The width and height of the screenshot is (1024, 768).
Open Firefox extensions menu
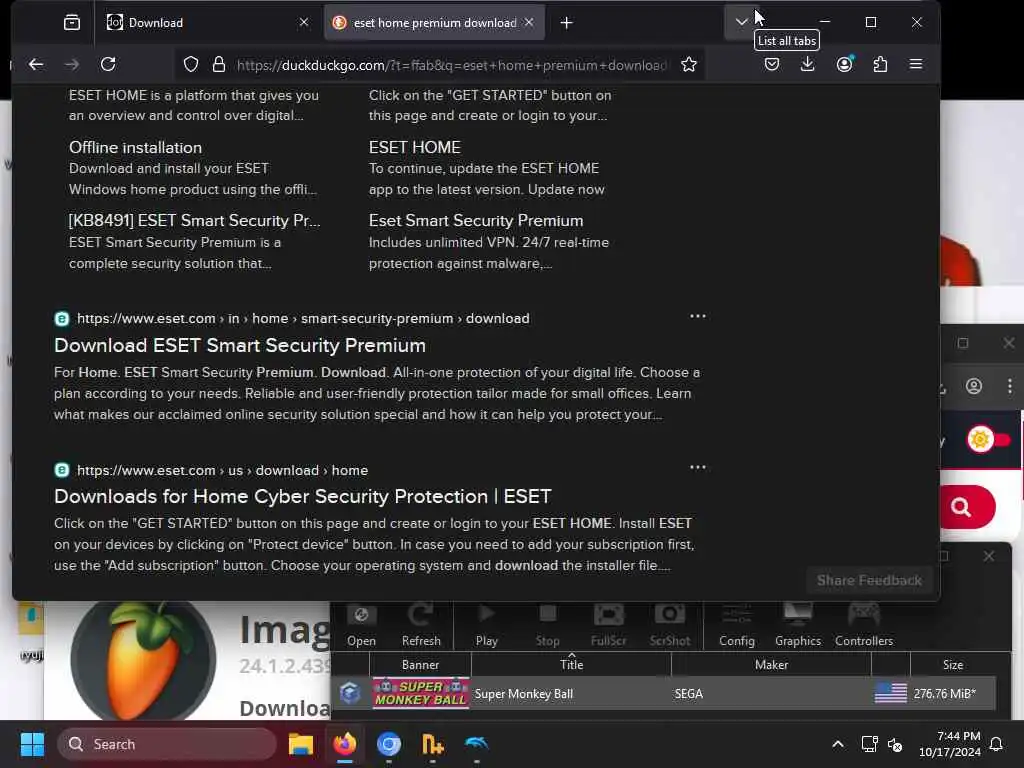pyautogui.click(x=880, y=64)
